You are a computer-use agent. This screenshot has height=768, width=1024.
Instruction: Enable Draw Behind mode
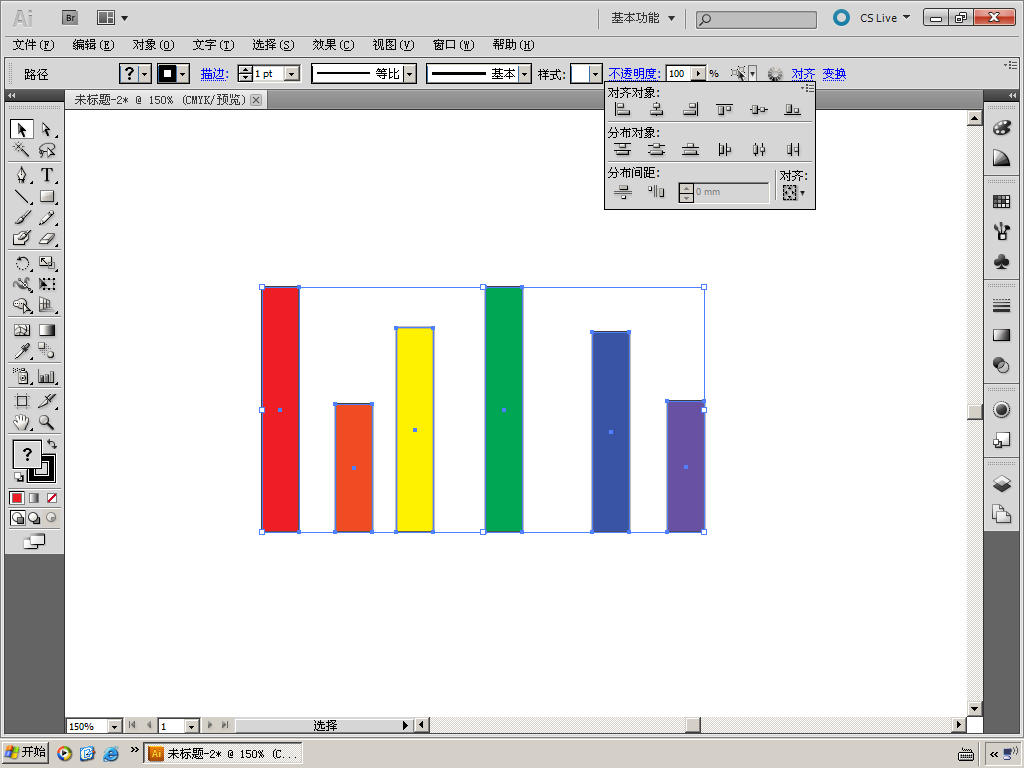[x=34, y=518]
